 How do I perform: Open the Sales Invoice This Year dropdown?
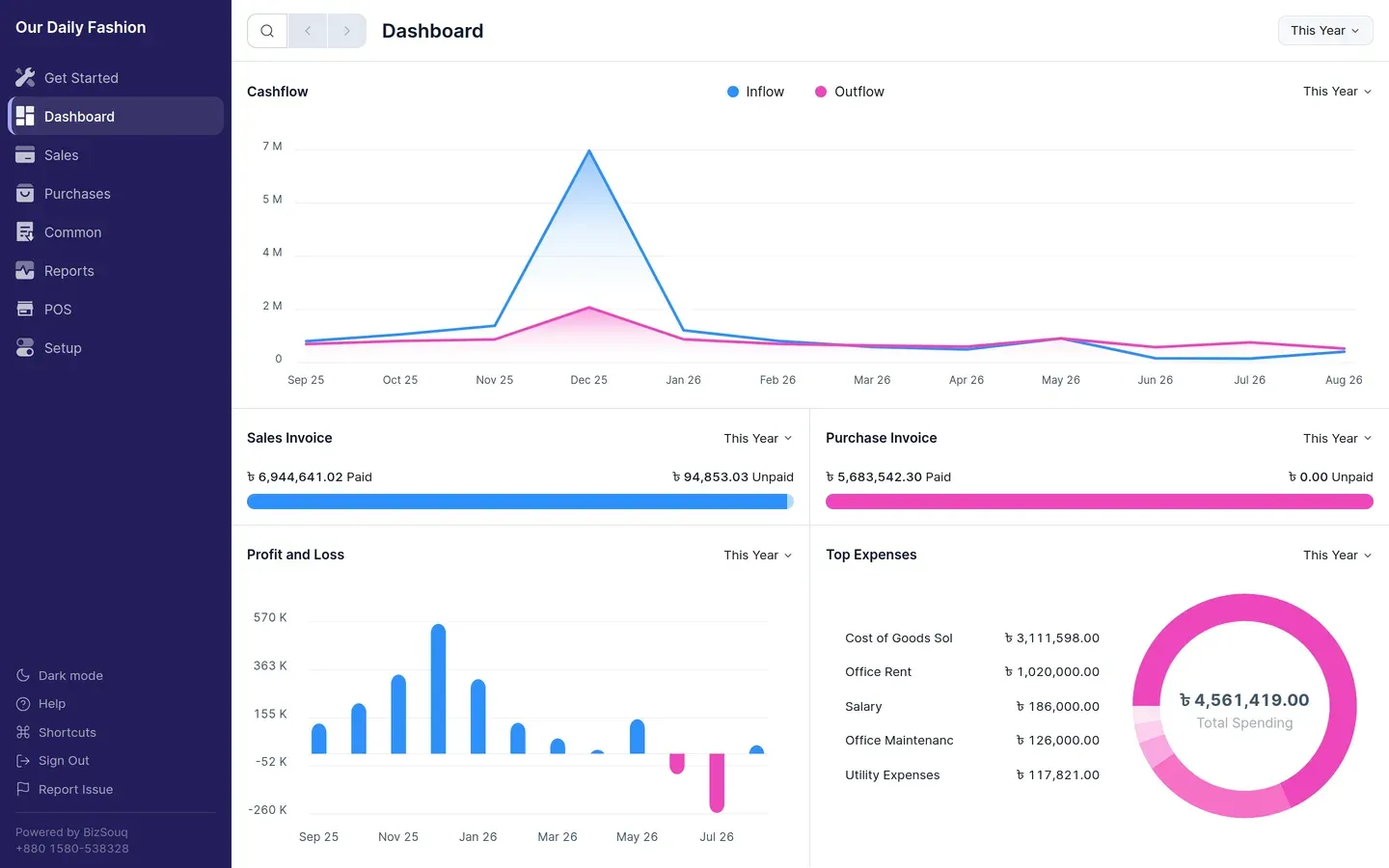(x=758, y=438)
